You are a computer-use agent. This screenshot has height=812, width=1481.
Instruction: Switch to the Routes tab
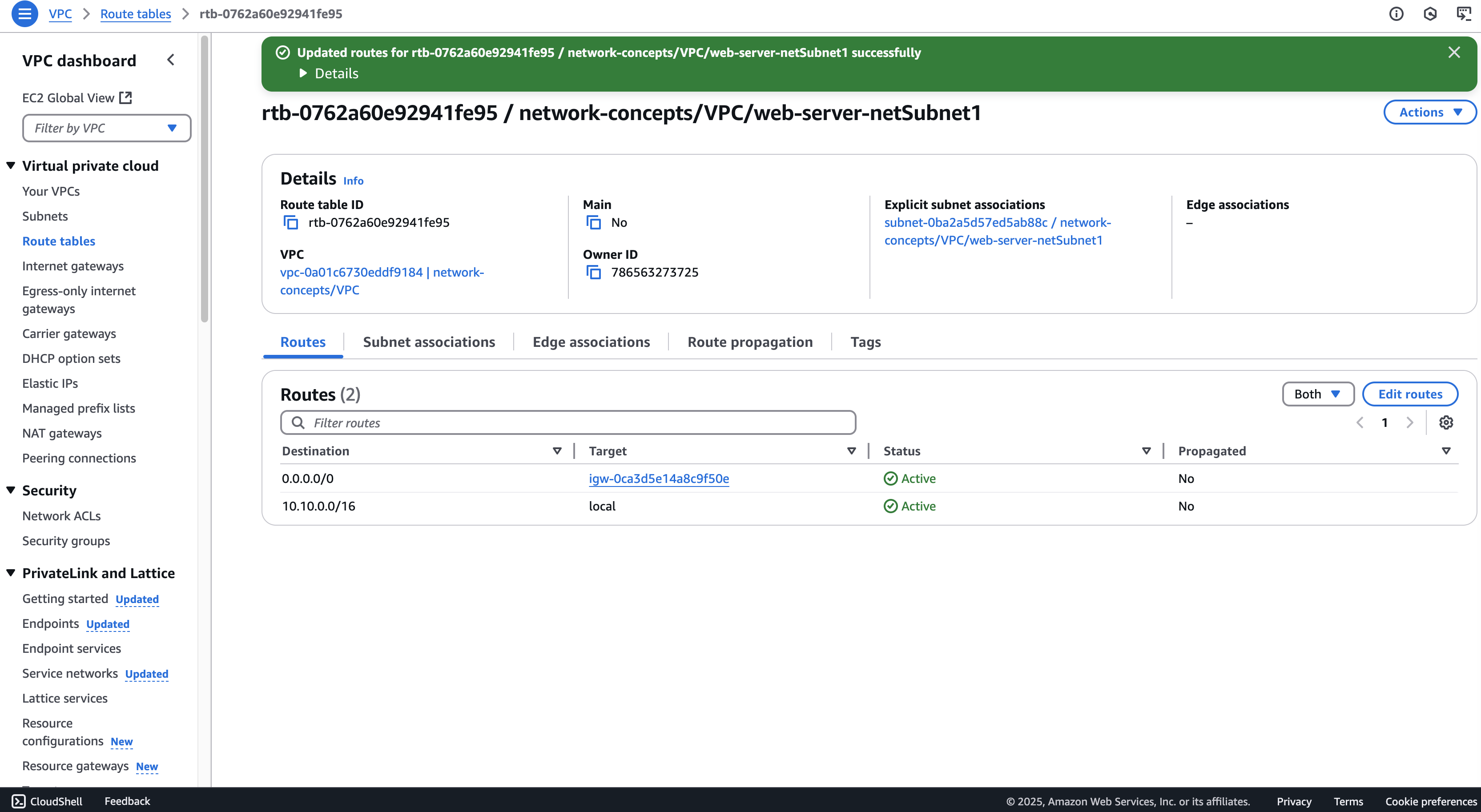(303, 342)
